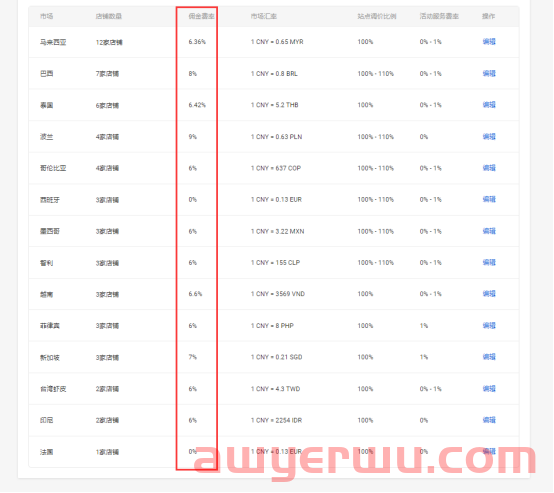
Task: Click exchange rate 1 CNY = 2254 IDR
Action: tap(276, 420)
